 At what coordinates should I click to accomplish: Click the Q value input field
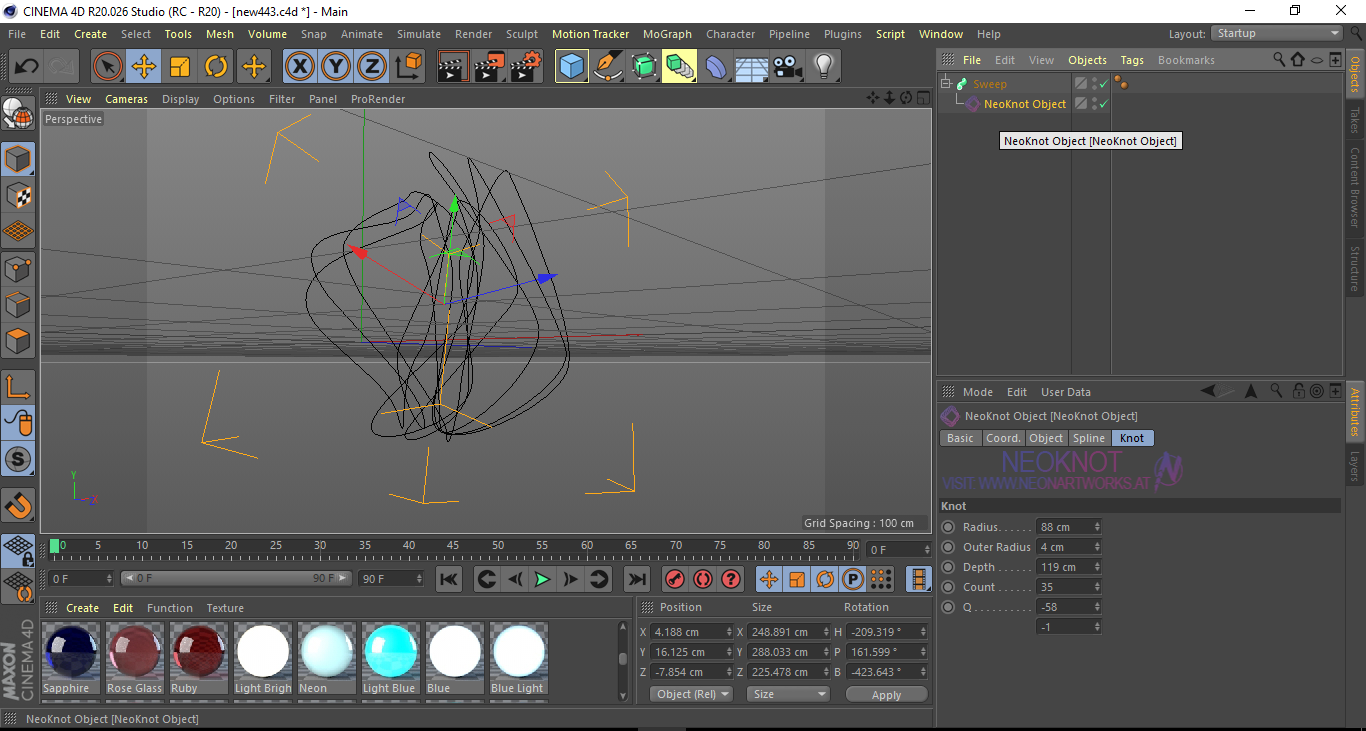pyautogui.click(x=1064, y=607)
